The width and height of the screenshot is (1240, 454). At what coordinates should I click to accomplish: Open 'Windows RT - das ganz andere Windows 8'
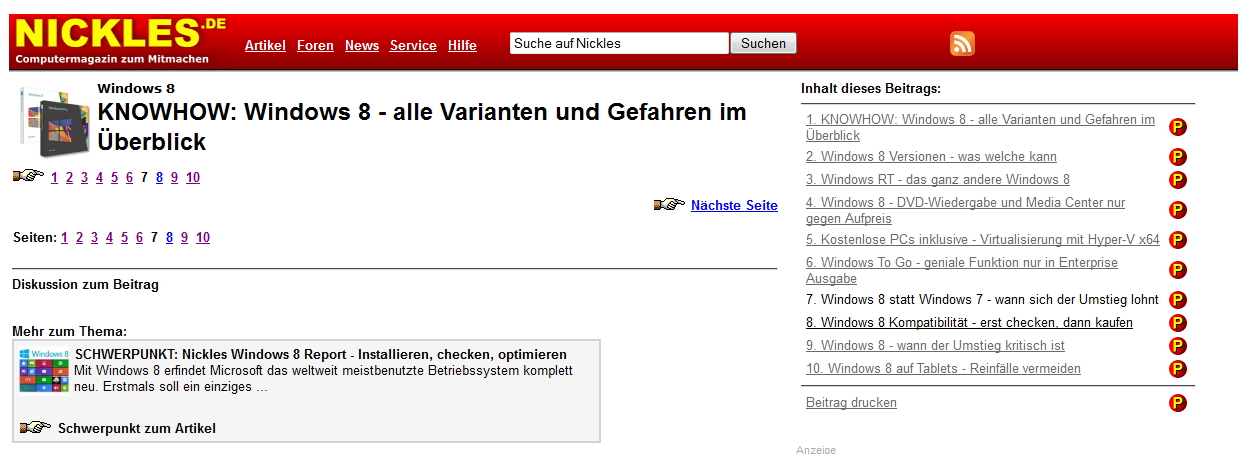pyautogui.click(x=938, y=179)
